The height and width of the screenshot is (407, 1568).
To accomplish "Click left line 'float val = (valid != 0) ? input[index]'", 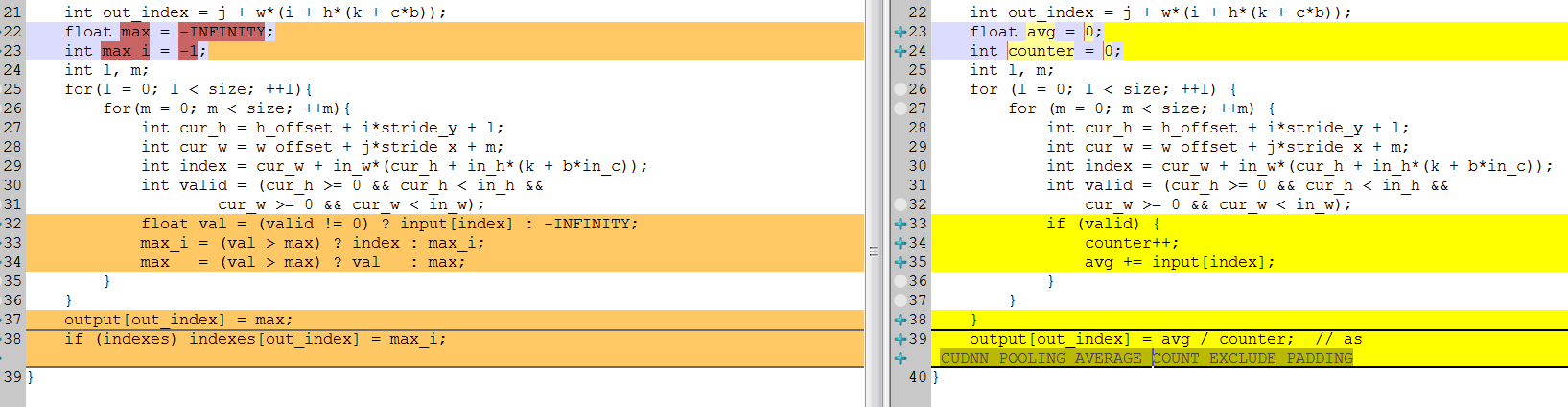I will click(389, 224).
